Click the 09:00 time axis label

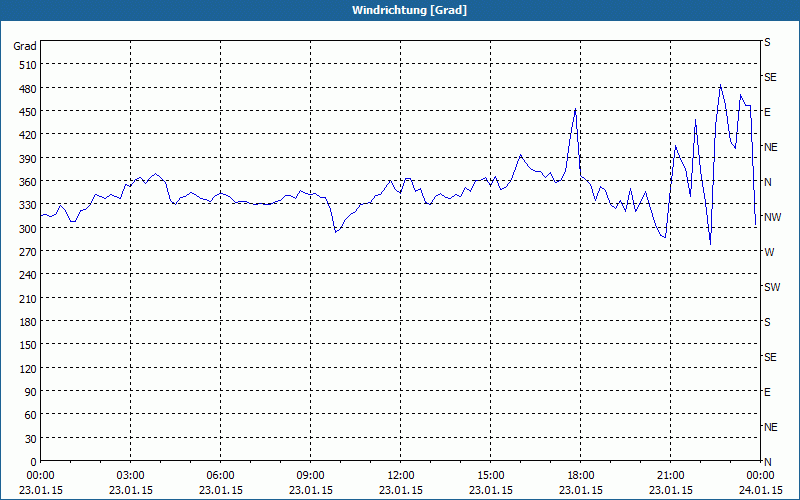(311, 475)
